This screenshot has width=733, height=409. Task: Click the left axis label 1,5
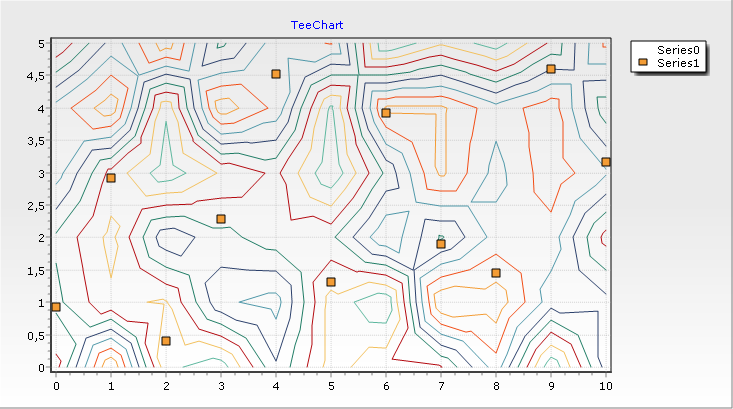[x=36, y=271]
